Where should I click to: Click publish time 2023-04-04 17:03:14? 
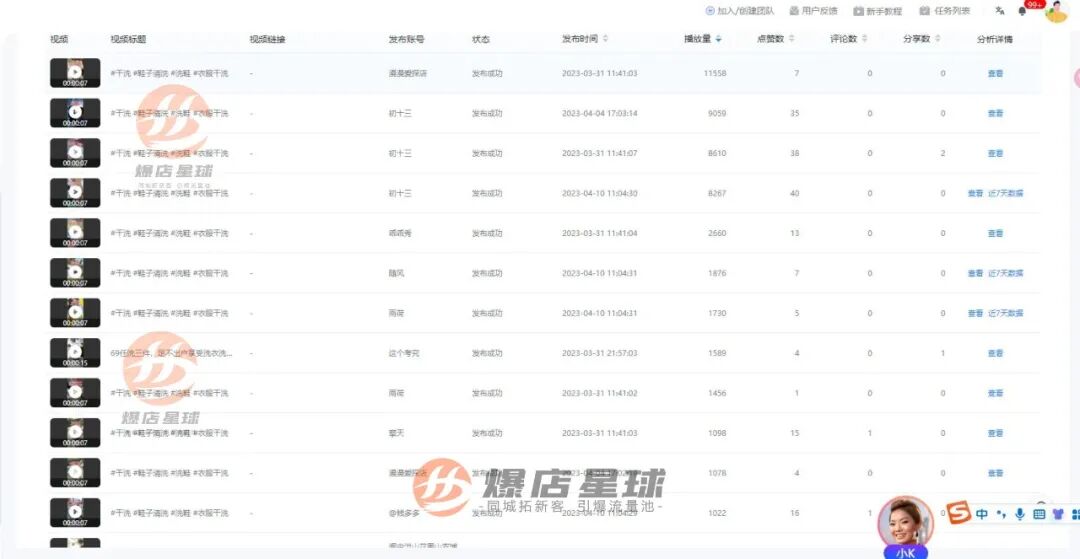(x=600, y=113)
